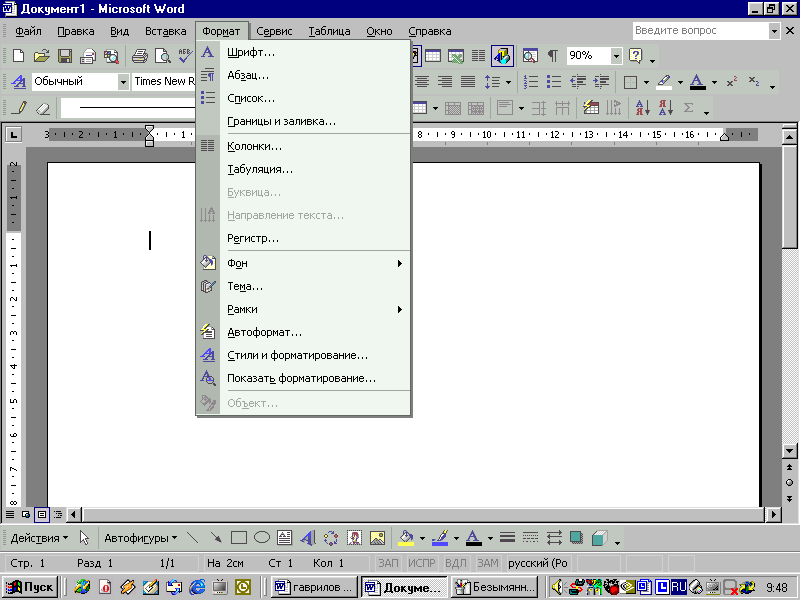Image resolution: width=800 pixels, height=600 pixels.
Task: Open Print Preview icon
Action: [x=163, y=56]
